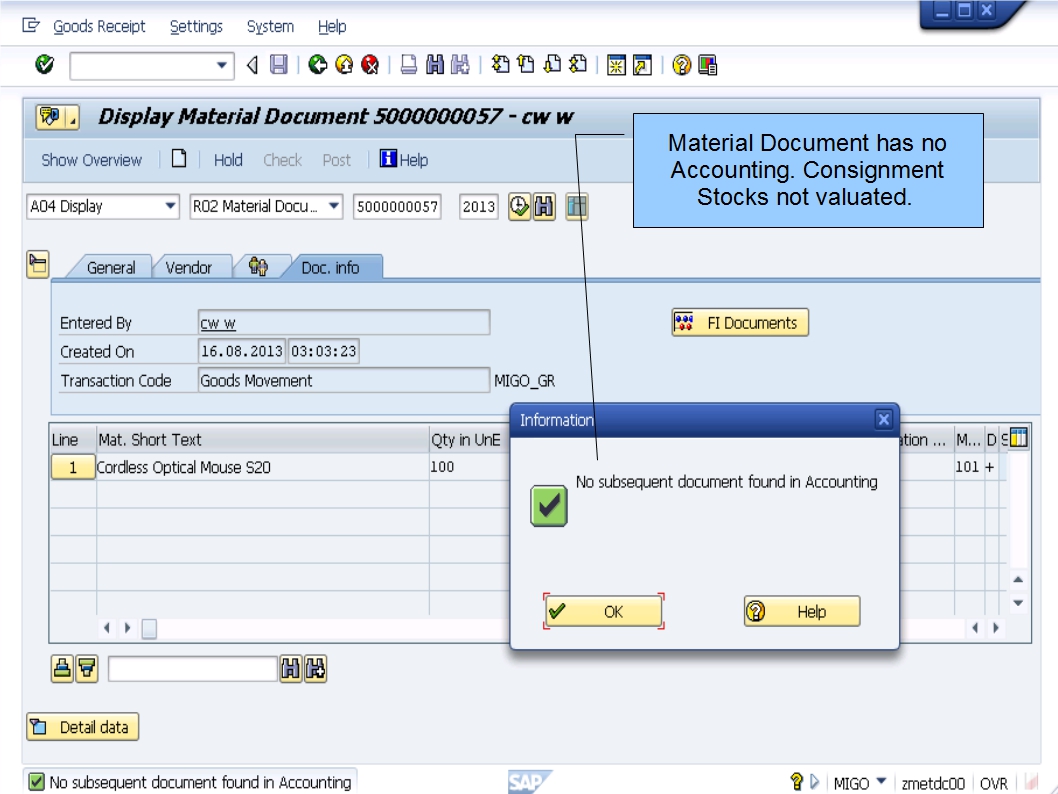Click the Execute clock icon next to year field
Screen dimensions: 1058x794
[x=519, y=206]
